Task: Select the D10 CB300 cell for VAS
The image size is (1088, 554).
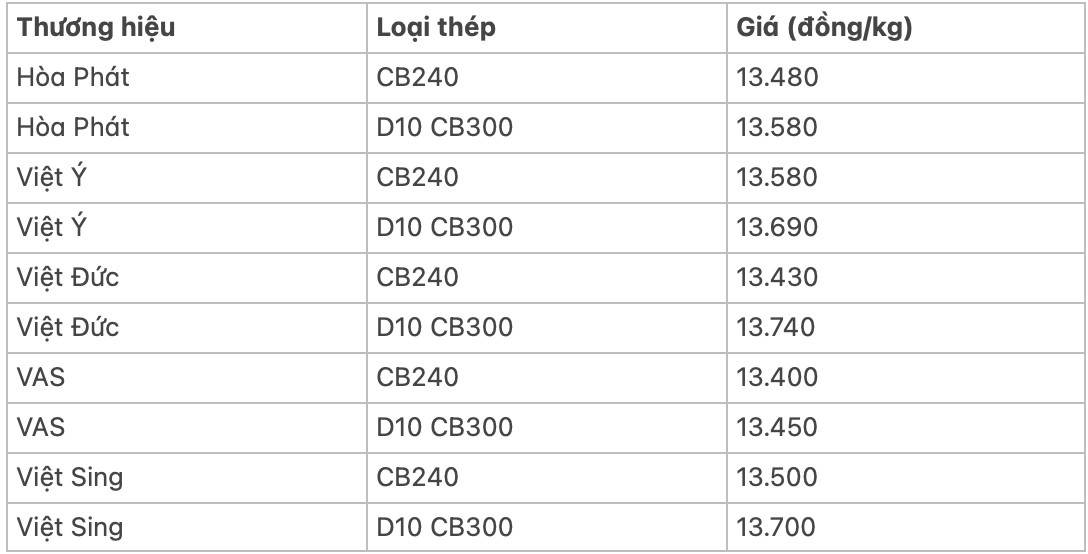Action: tap(445, 428)
